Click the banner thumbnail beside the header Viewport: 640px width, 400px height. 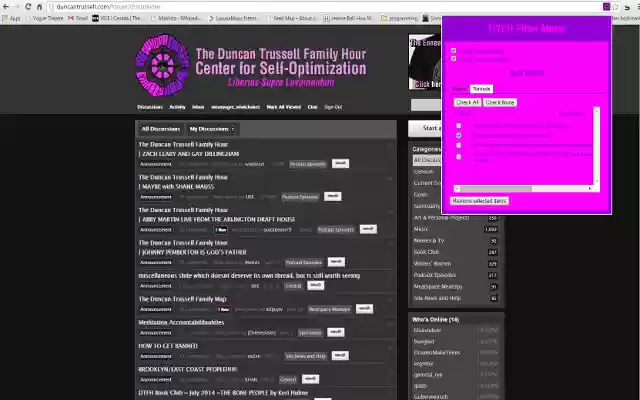425,62
